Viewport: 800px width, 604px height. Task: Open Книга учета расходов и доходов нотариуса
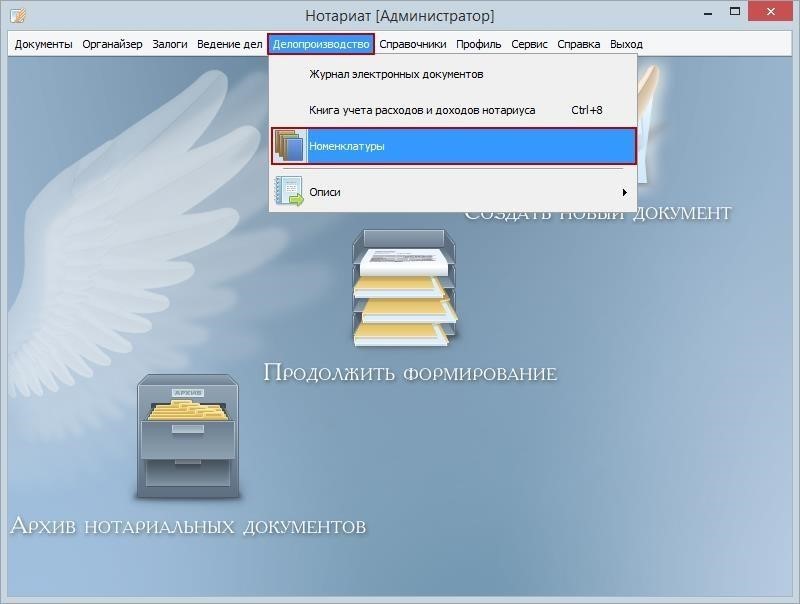tap(422, 110)
